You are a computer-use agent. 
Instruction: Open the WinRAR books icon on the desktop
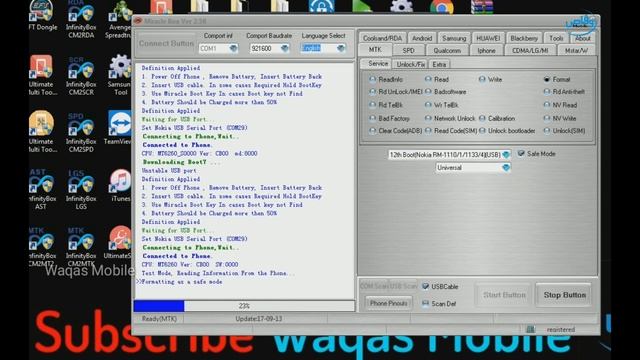[x=482, y=7]
